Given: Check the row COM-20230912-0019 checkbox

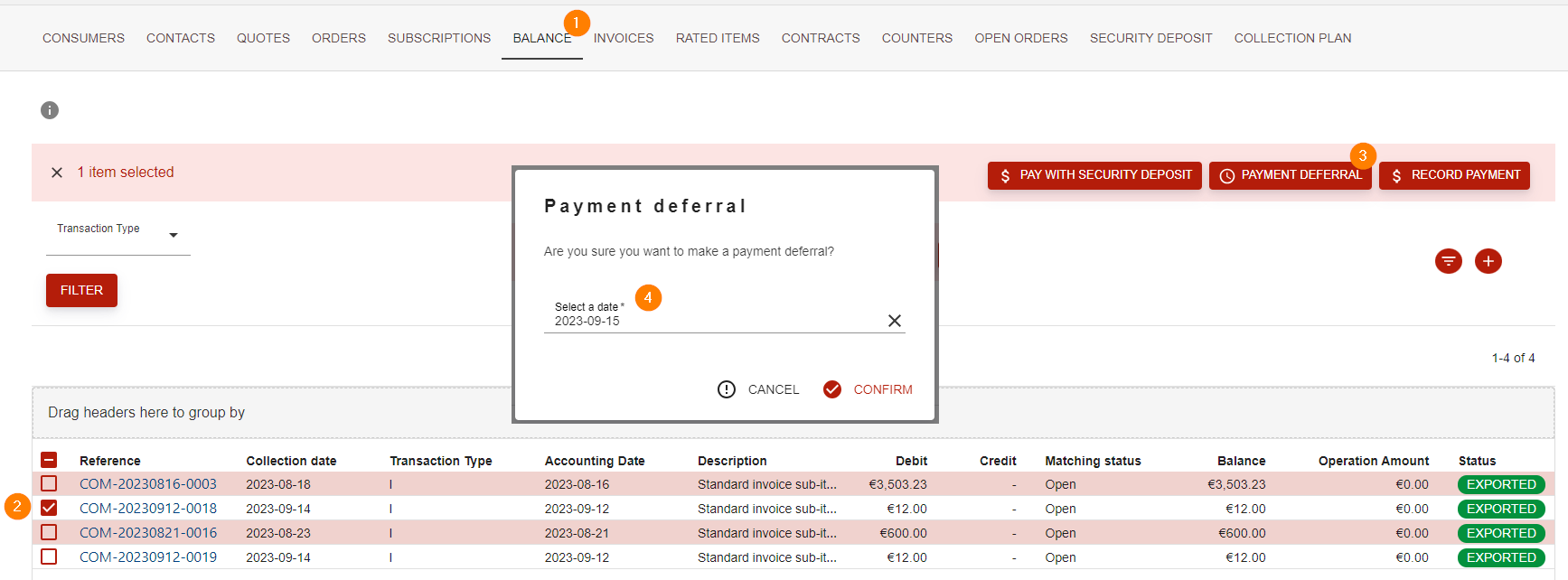Looking at the screenshot, I should (49, 557).
